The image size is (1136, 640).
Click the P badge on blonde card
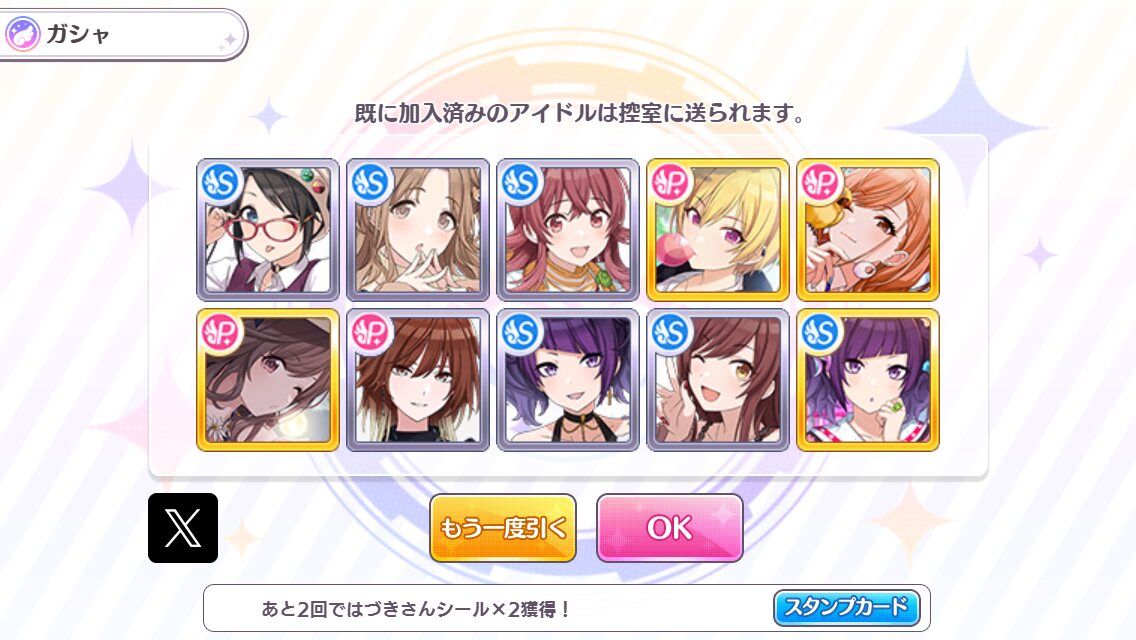[671, 183]
